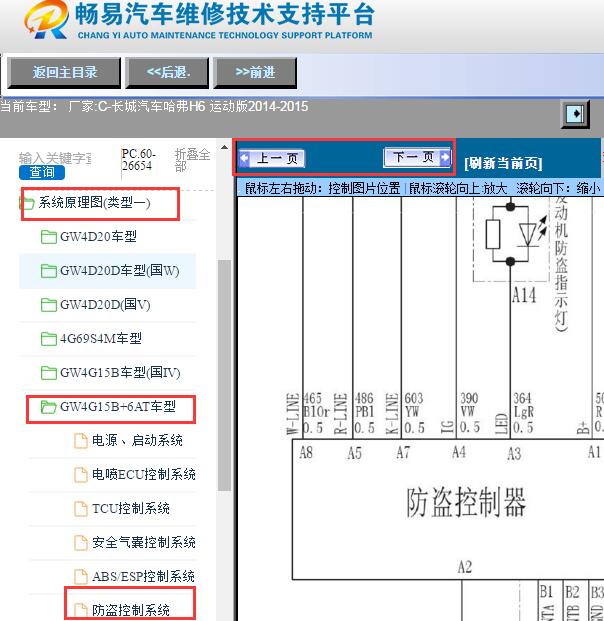Click document icon beside 电喷ECU控制系统
Screen dimensions: 604x621
point(81,475)
